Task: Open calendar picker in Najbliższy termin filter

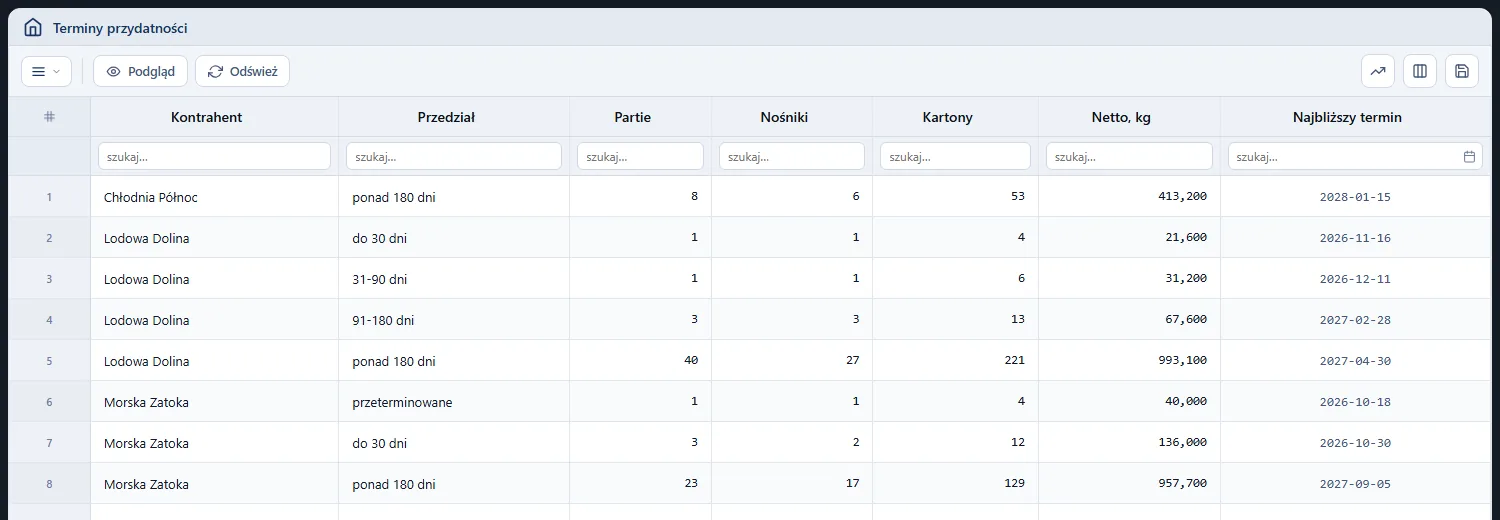Action: coord(1469,157)
